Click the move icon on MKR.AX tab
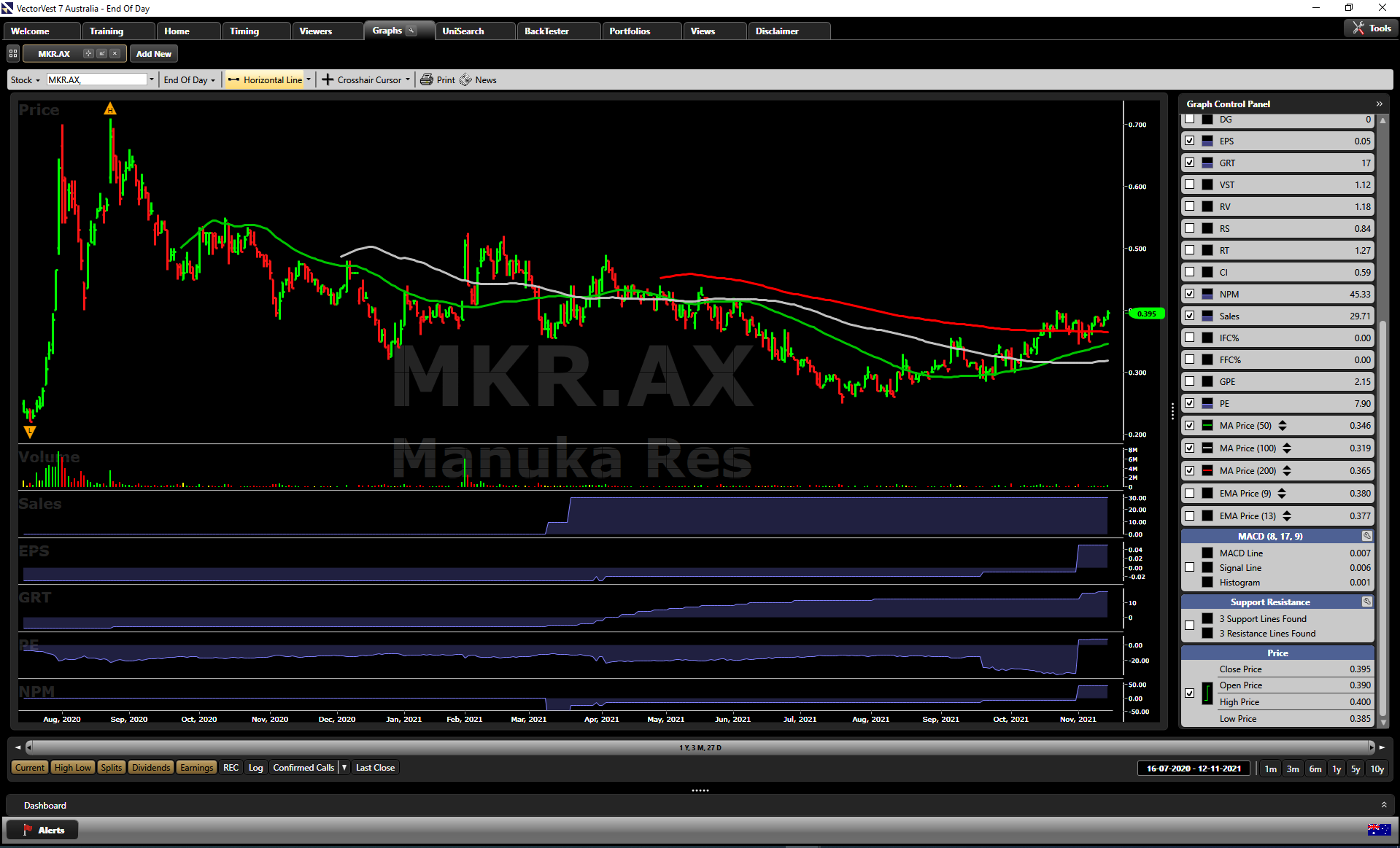The width and height of the screenshot is (1400, 848). pyautogui.click(x=88, y=53)
